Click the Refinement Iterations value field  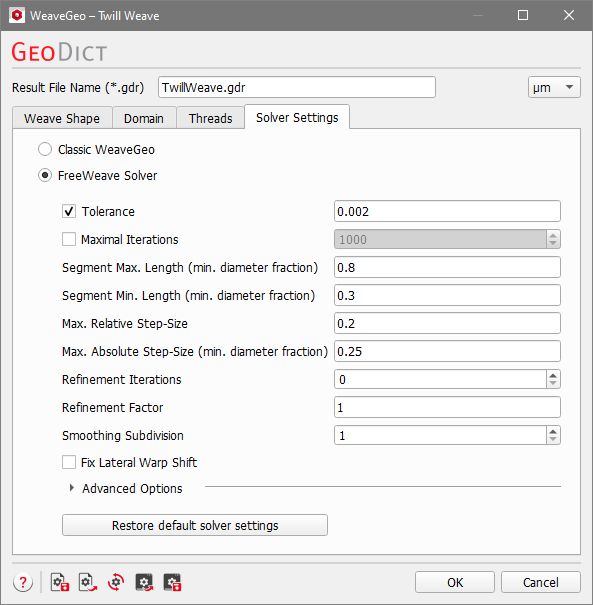point(440,379)
